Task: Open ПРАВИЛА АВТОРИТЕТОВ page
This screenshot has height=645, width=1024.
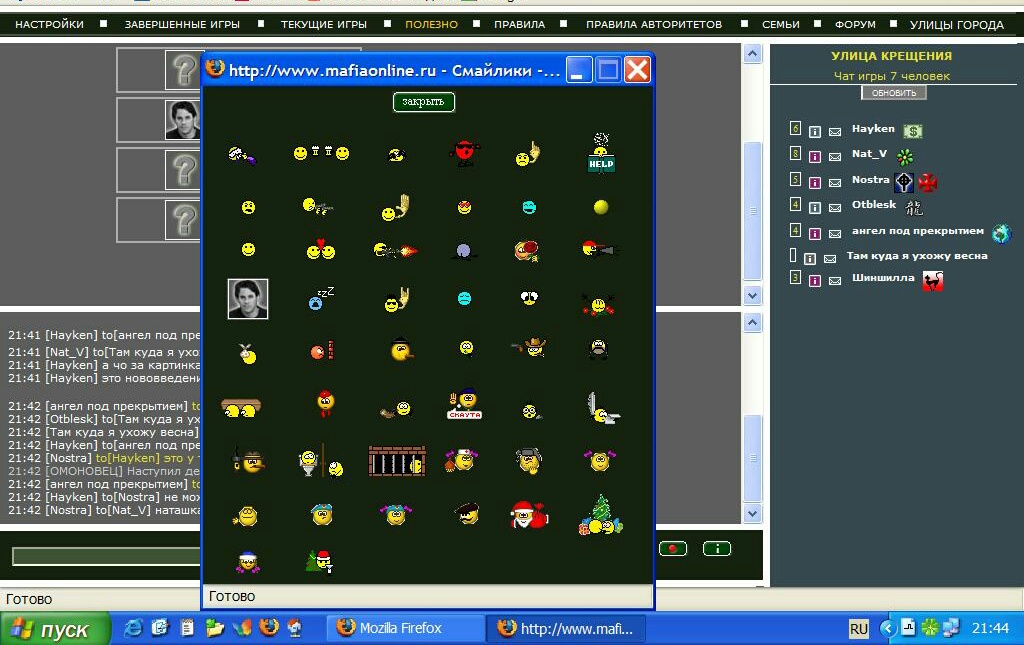Action: click(x=654, y=25)
